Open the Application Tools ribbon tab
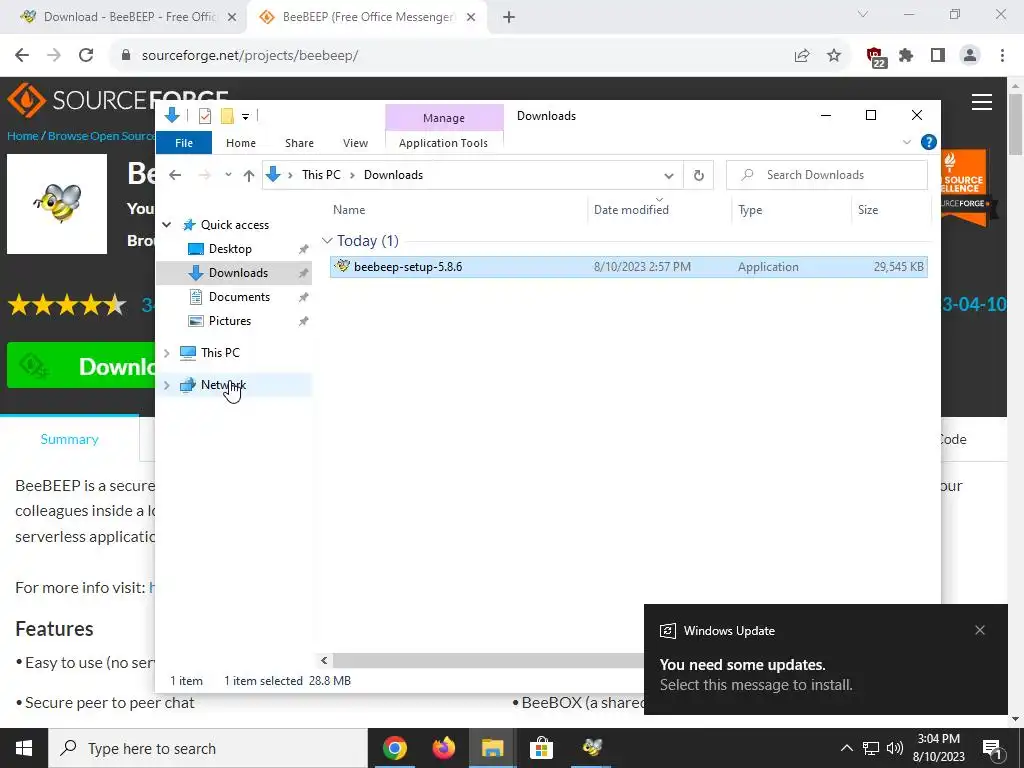 click(443, 143)
